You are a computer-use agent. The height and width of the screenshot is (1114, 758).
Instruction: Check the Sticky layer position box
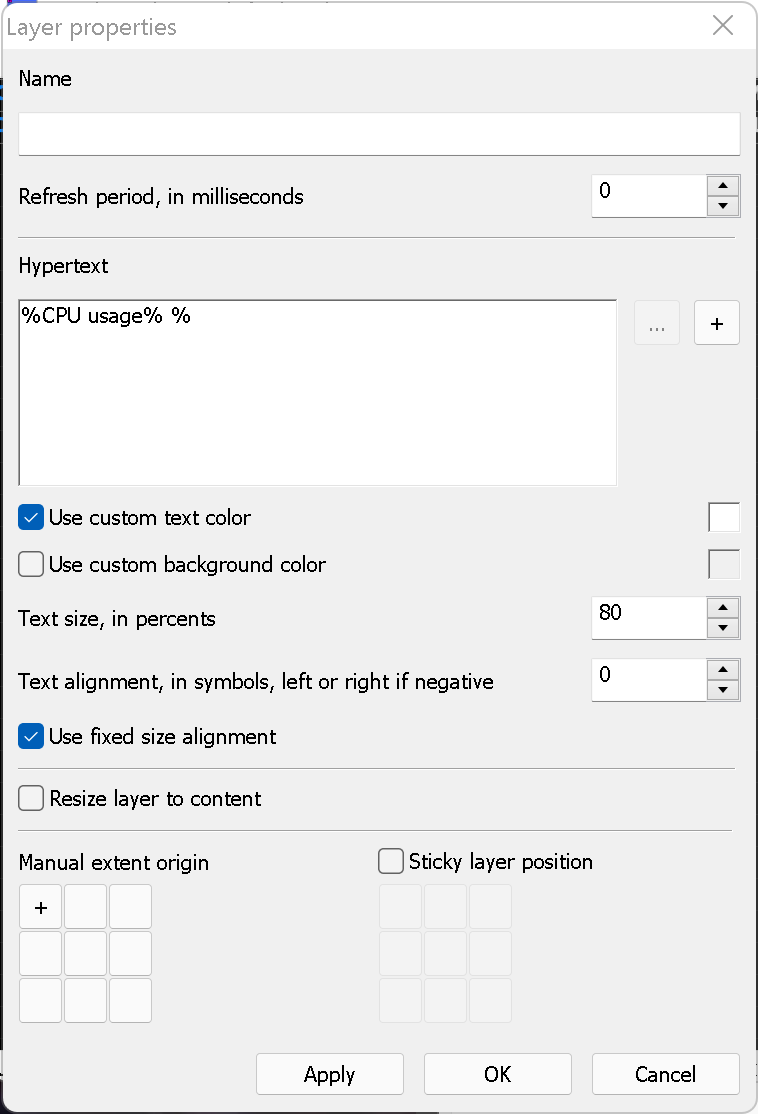click(391, 861)
